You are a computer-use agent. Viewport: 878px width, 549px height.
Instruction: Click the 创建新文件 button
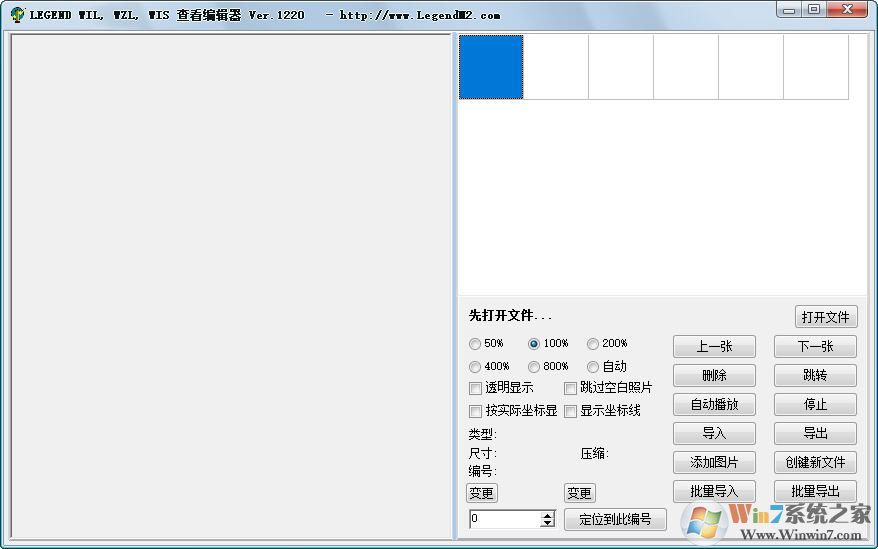[x=815, y=462]
